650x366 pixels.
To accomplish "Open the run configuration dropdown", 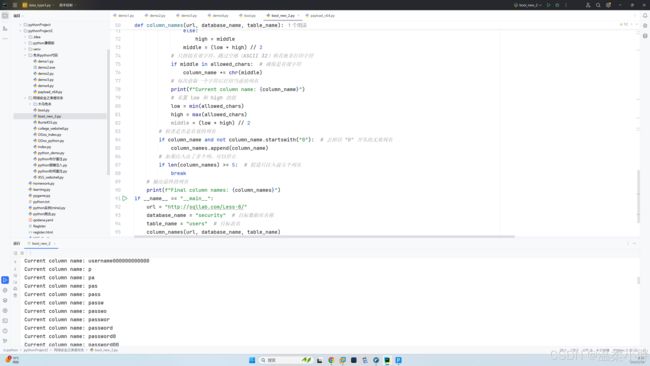I will pos(528,5).
